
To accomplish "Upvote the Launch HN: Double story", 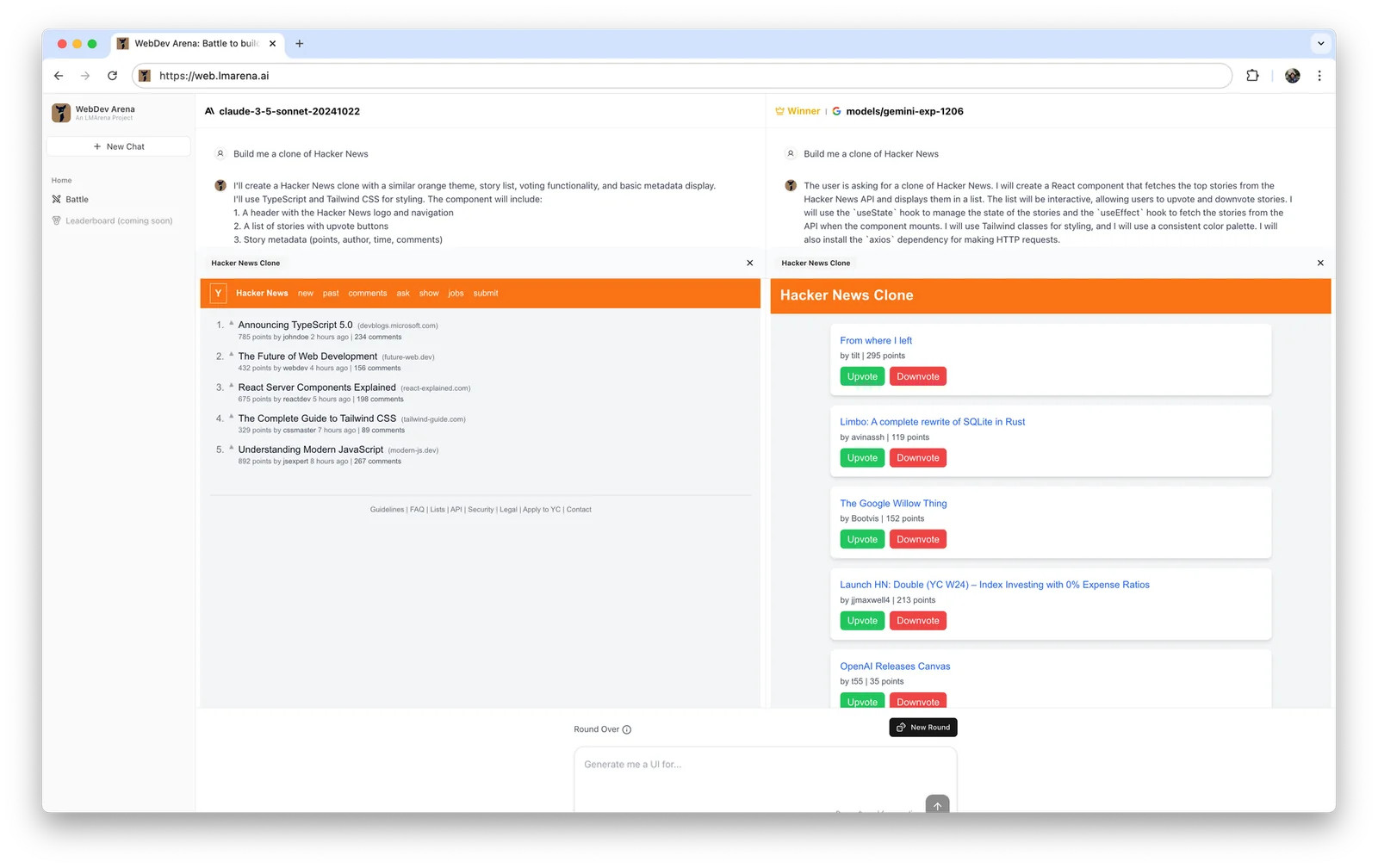I will 862,620.
